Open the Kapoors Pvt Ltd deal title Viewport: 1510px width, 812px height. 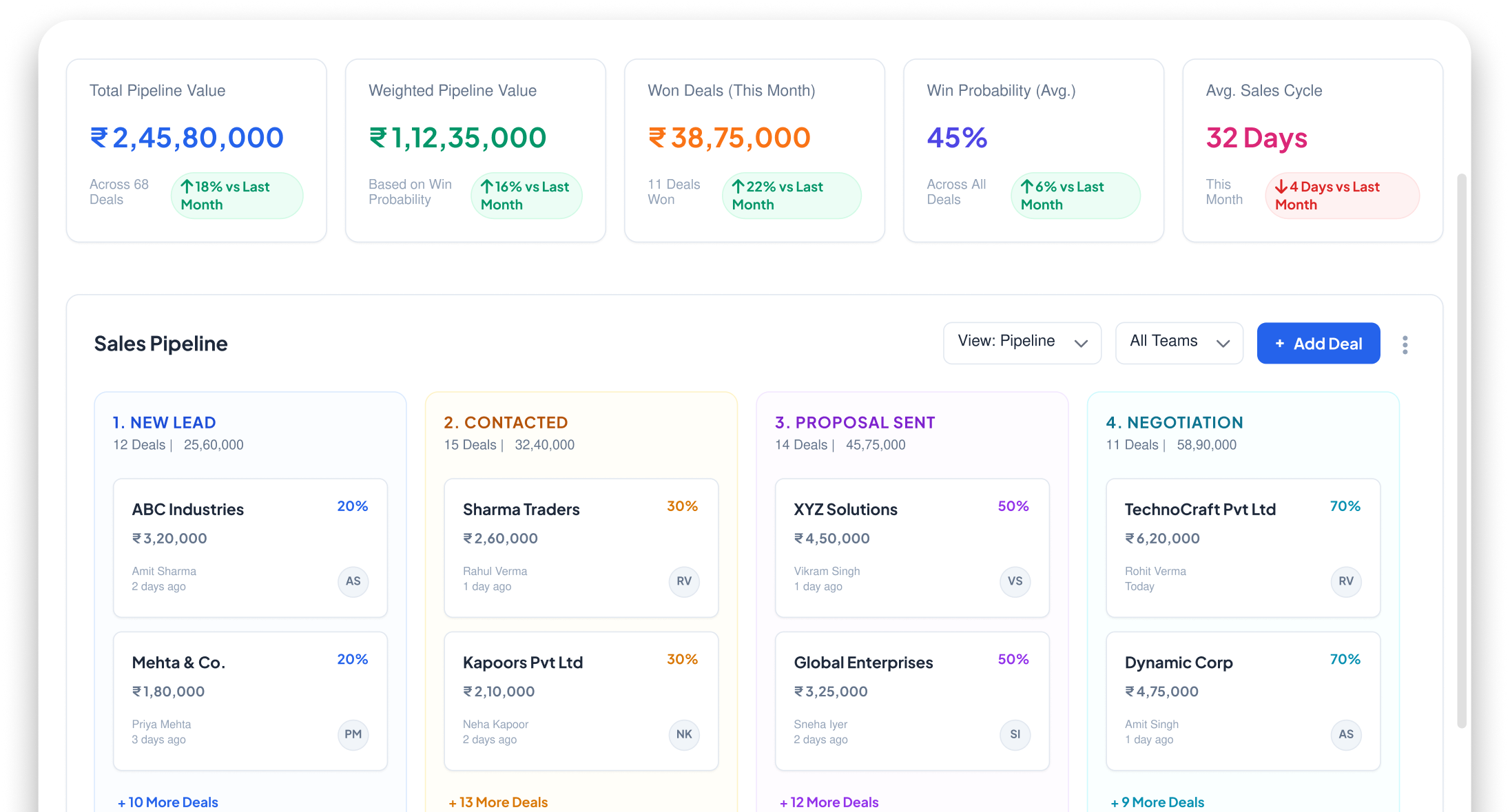(x=523, y=663)
